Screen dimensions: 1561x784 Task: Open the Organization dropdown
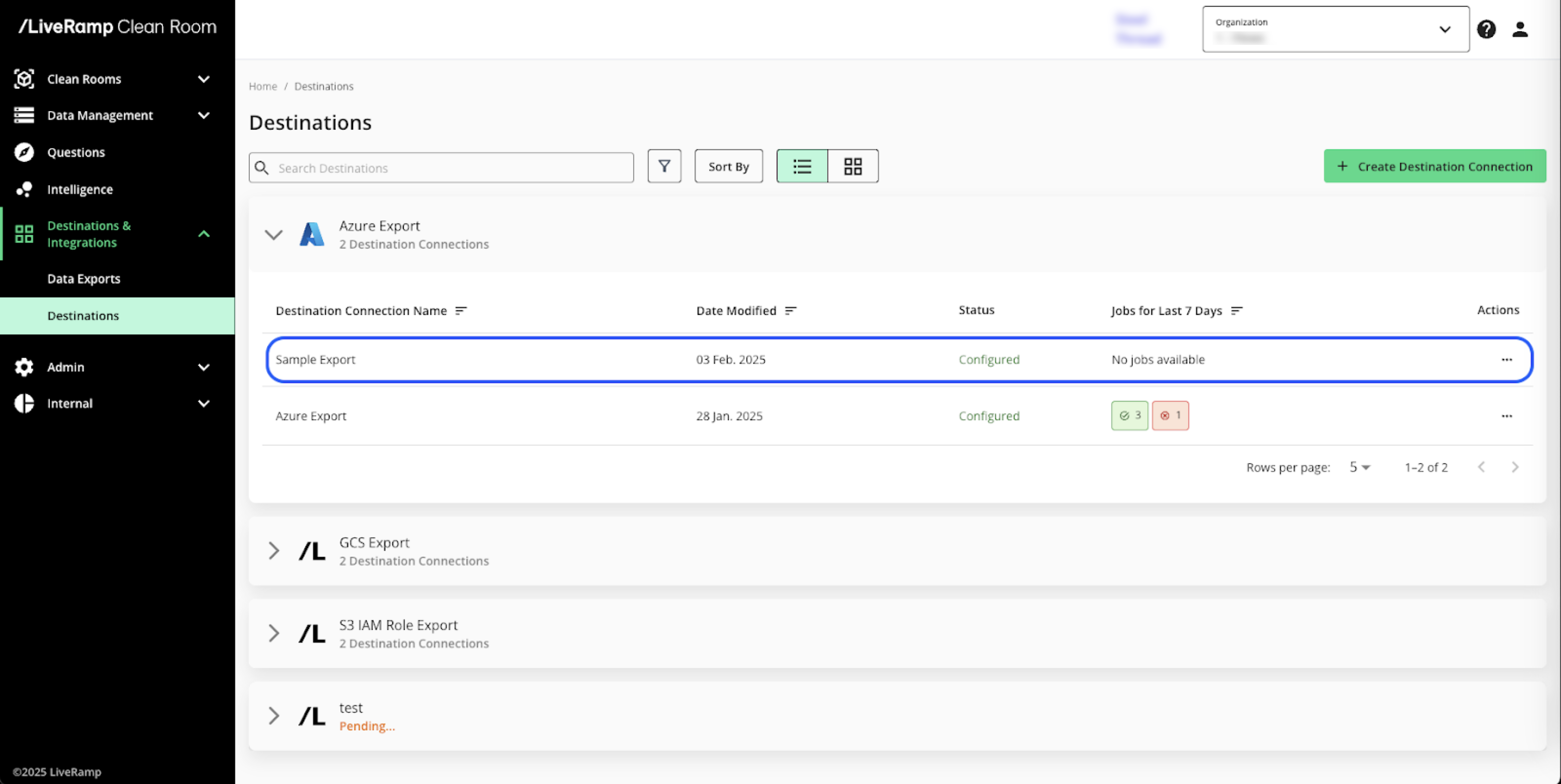click(x=1336, y=29)
